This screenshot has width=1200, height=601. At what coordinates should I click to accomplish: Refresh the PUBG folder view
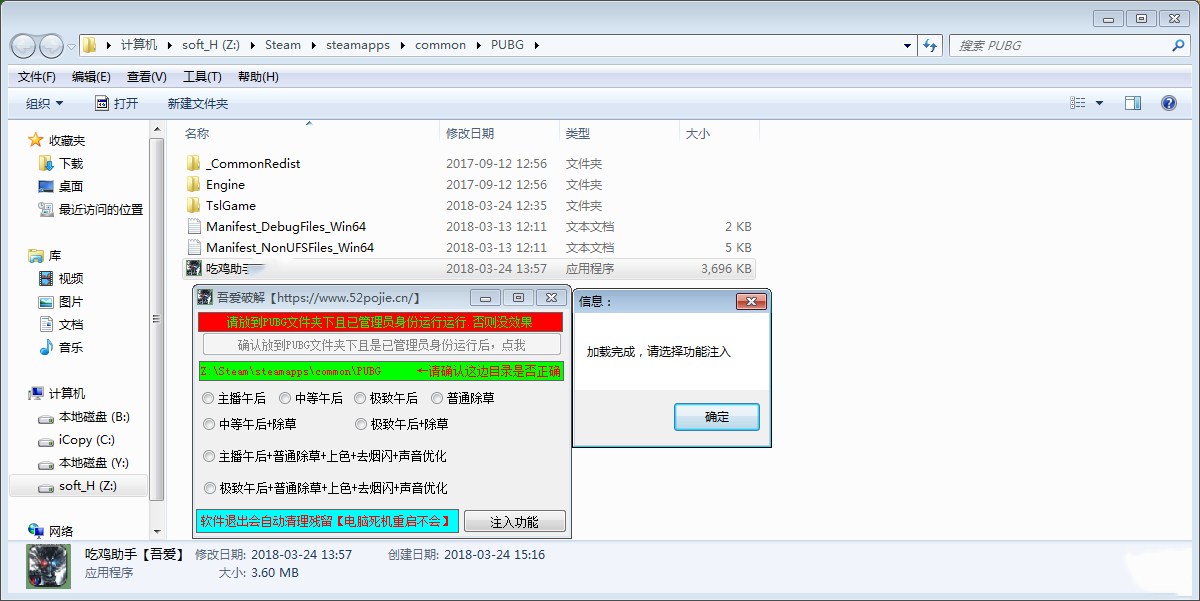click(x=931, y=45)
